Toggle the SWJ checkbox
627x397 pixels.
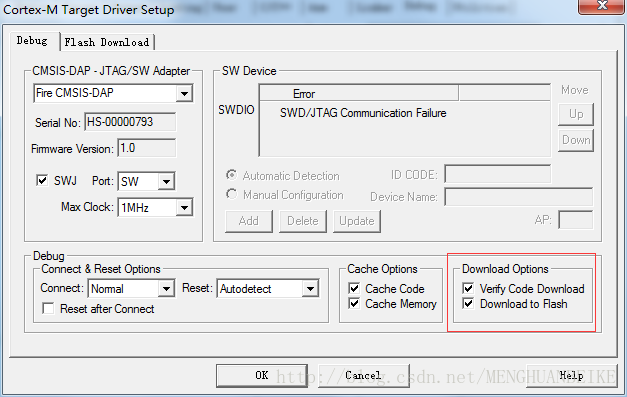pyautogui.click(x=42, y=180)
